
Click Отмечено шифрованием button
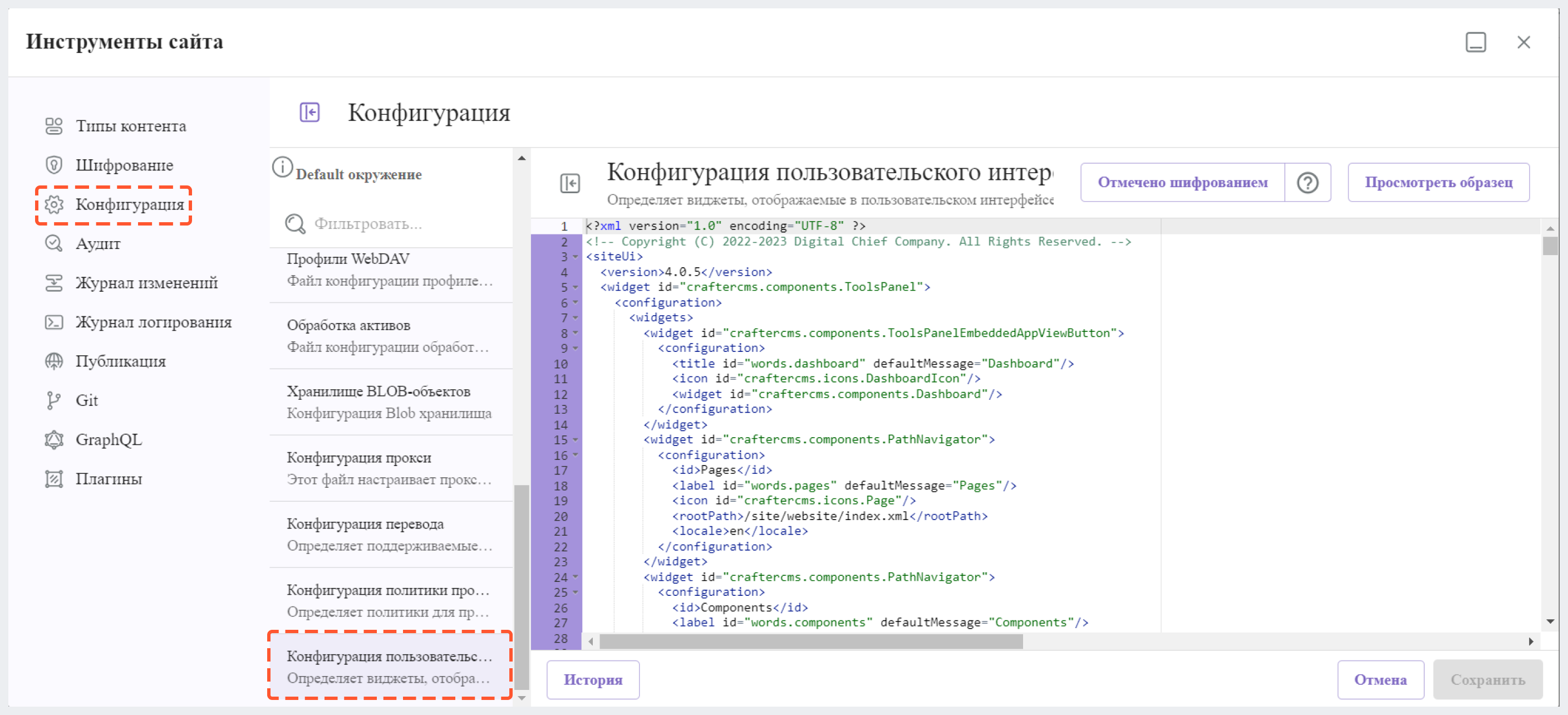point(1182,183)
